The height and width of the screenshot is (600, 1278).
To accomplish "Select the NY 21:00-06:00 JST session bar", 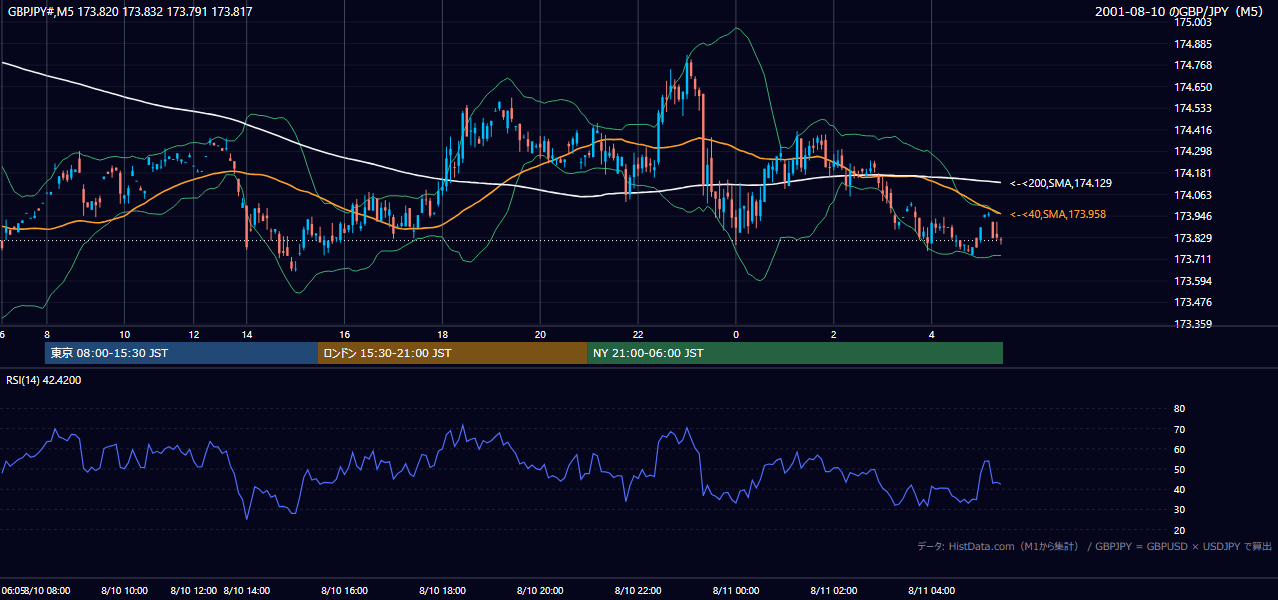I will click(795, 353).
